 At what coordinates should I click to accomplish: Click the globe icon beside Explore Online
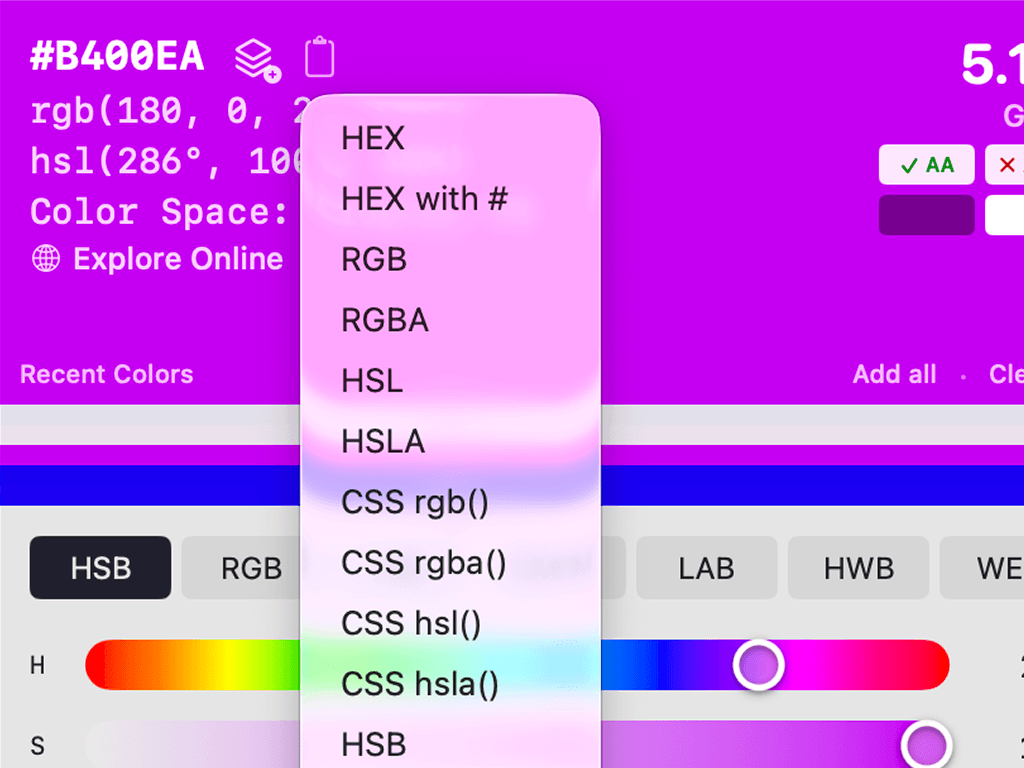pos(45,259)
